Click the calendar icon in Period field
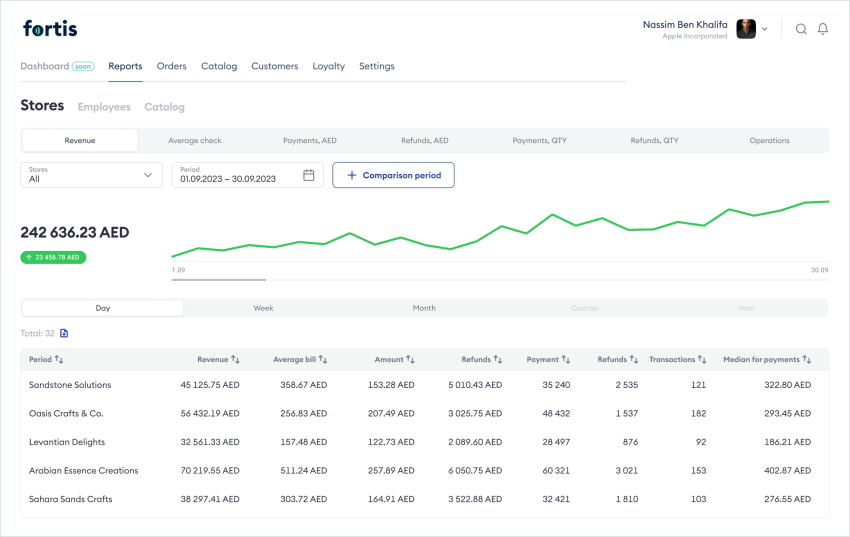This screenshot has height=537, width=850. (309, 175)
